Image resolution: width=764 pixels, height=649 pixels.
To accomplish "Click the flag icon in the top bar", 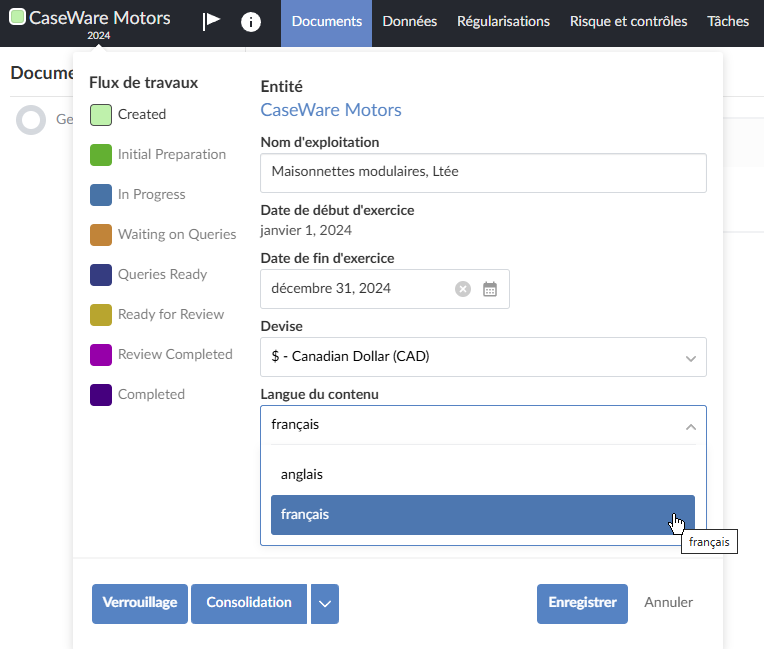I will [x=211, y=21].
